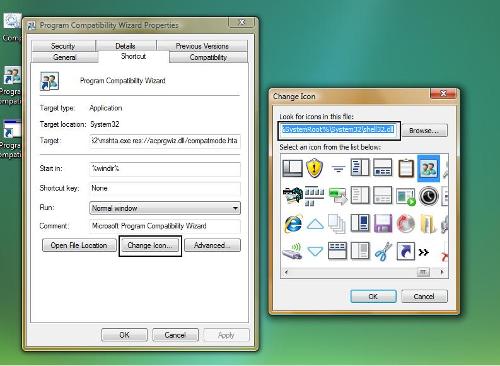Click the icon list horizontal scrollbar thumb

[423, 272]
